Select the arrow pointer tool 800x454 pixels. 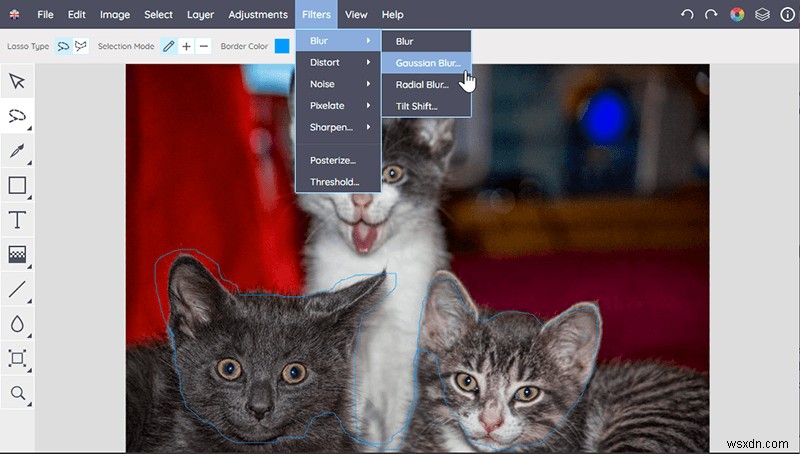click(x=17, y=81)
